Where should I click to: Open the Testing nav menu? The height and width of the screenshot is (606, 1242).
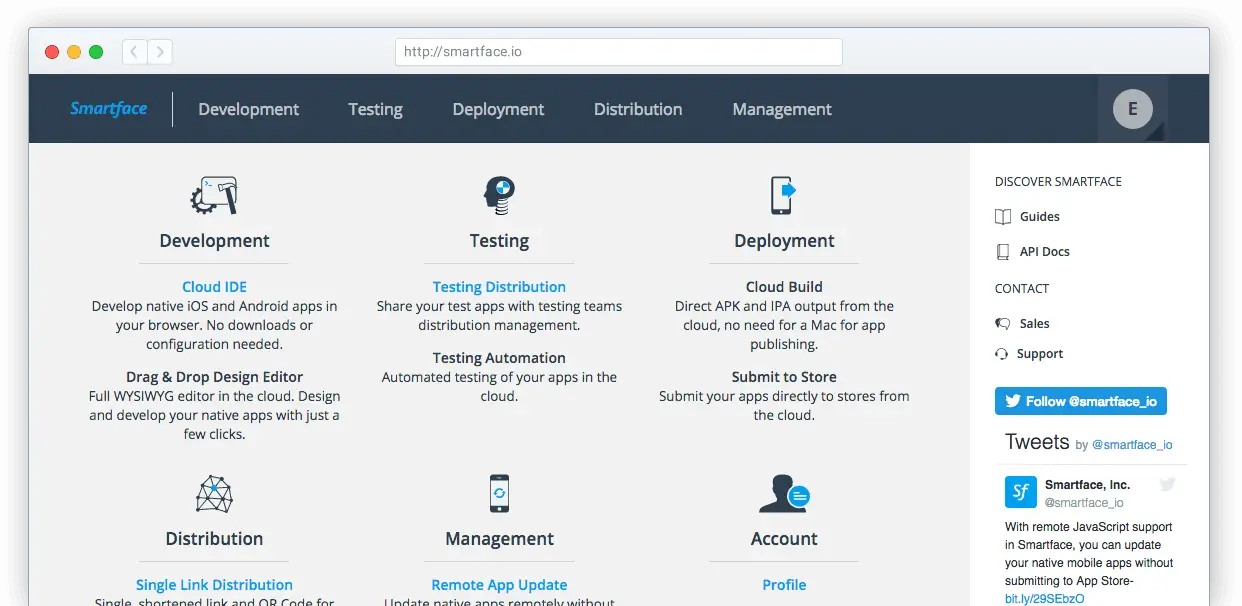pyautogui.click(x=376, y=109)
